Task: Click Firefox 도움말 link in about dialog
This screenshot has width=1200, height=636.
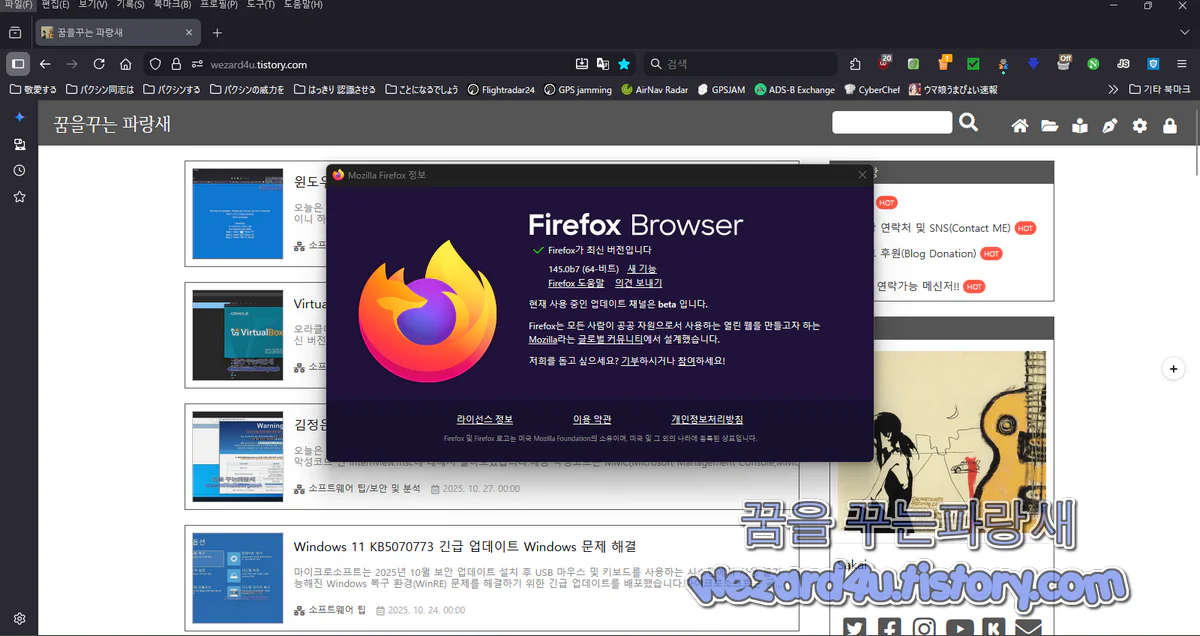Action: point(576,283)
